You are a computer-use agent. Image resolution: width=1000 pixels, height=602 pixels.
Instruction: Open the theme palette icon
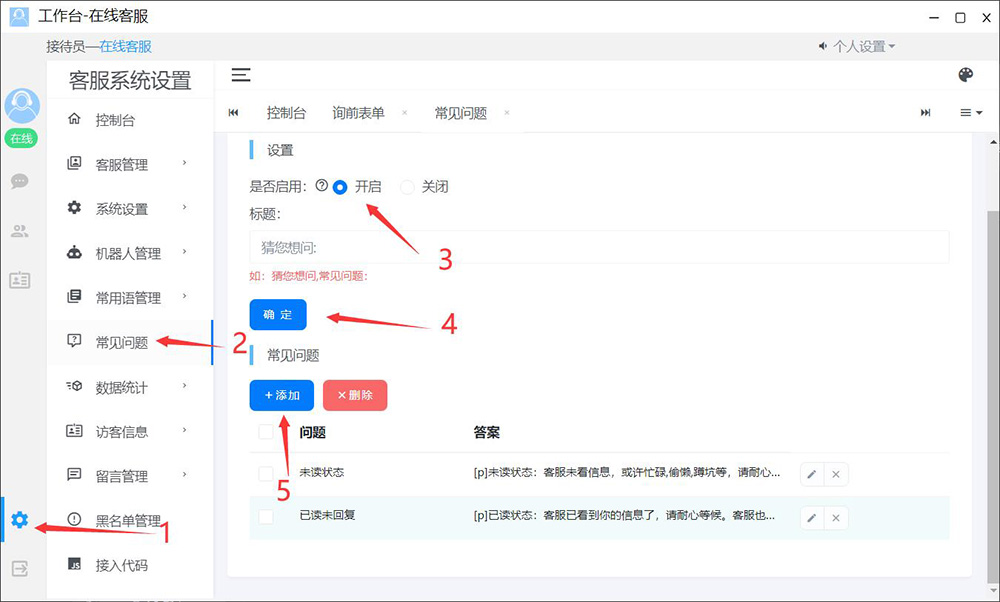click(x=965, y=76)
